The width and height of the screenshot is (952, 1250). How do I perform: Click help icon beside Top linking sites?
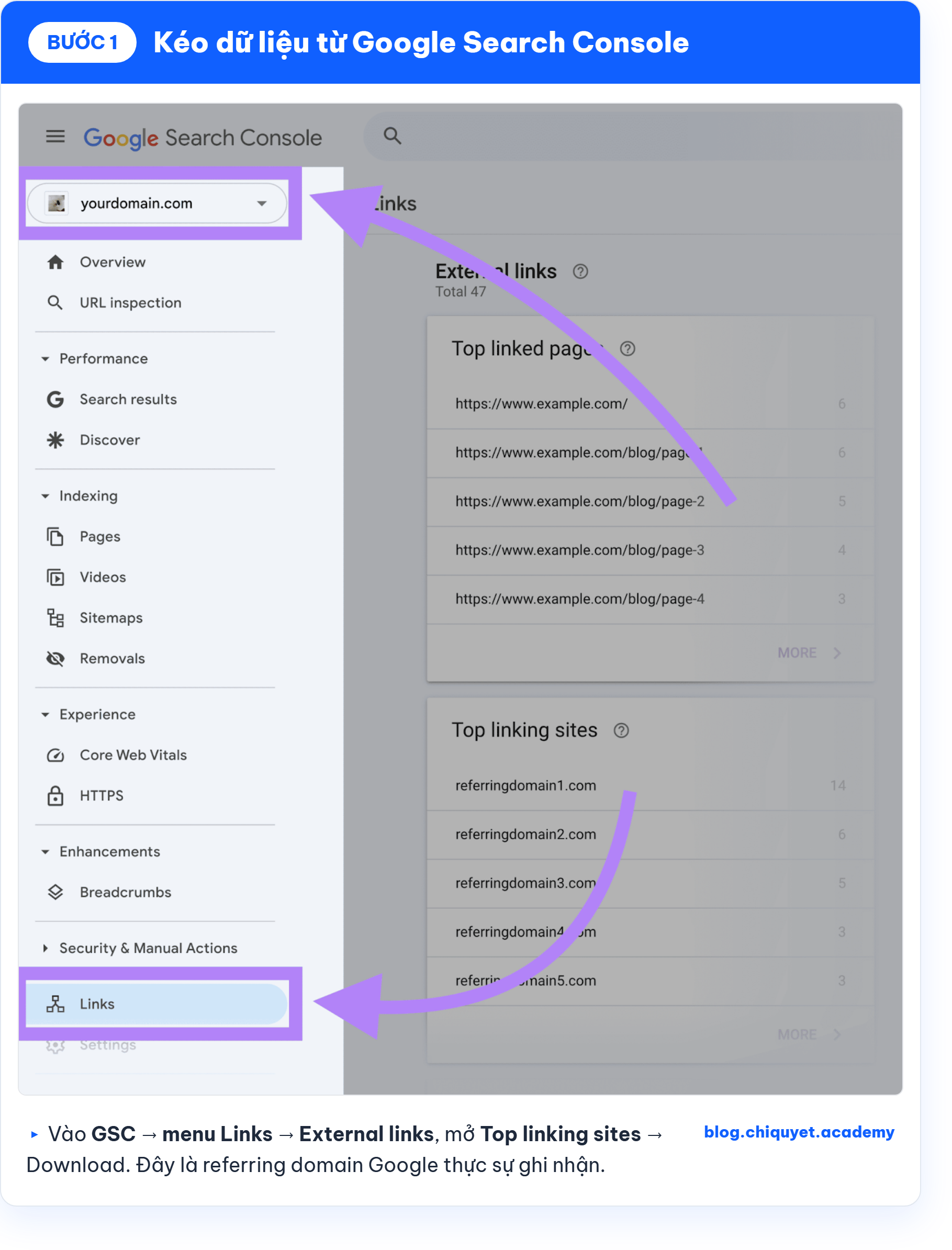tap(621, 730)
